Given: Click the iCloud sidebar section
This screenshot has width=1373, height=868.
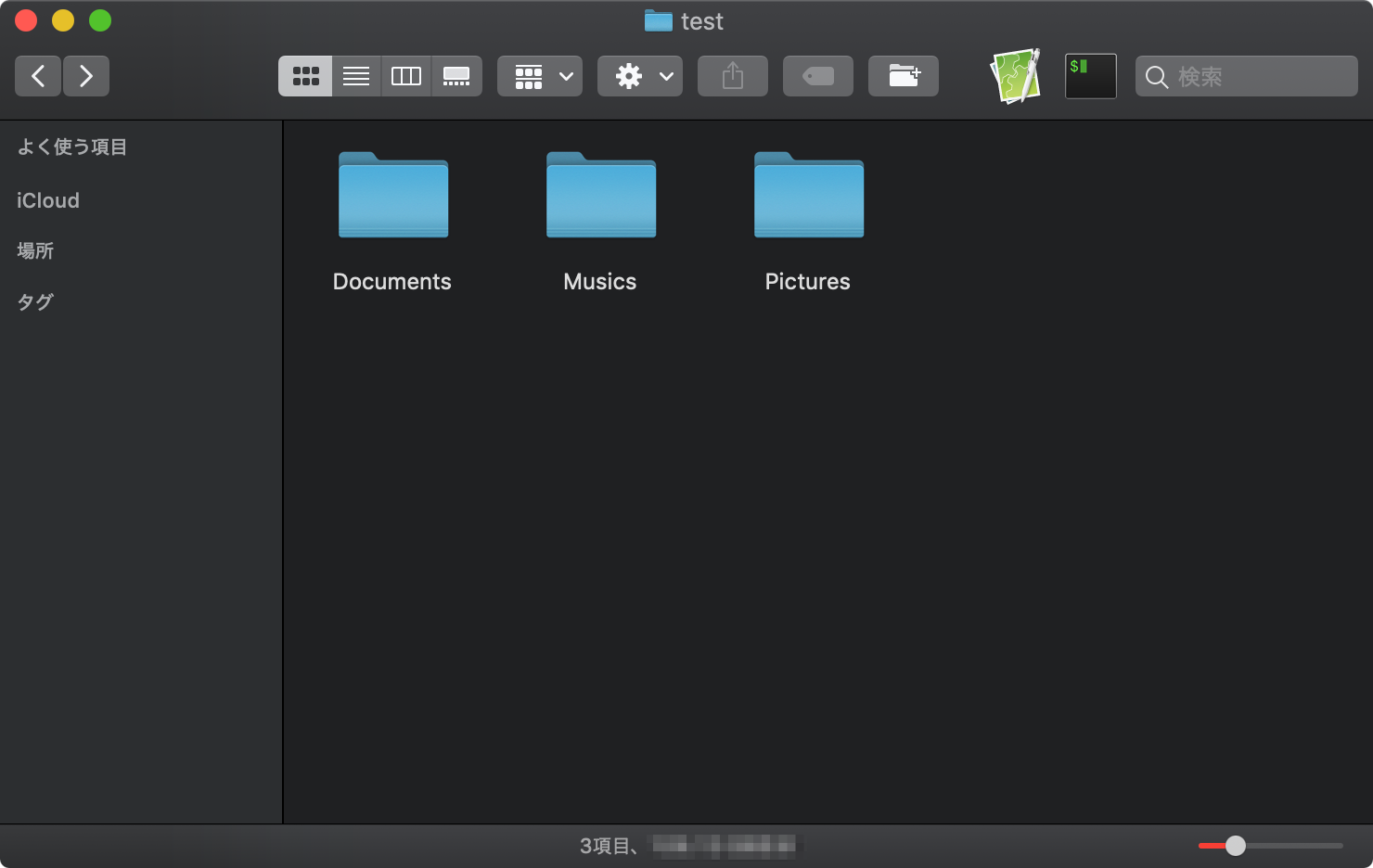Looking at the screenshot, I should point(48,200).
